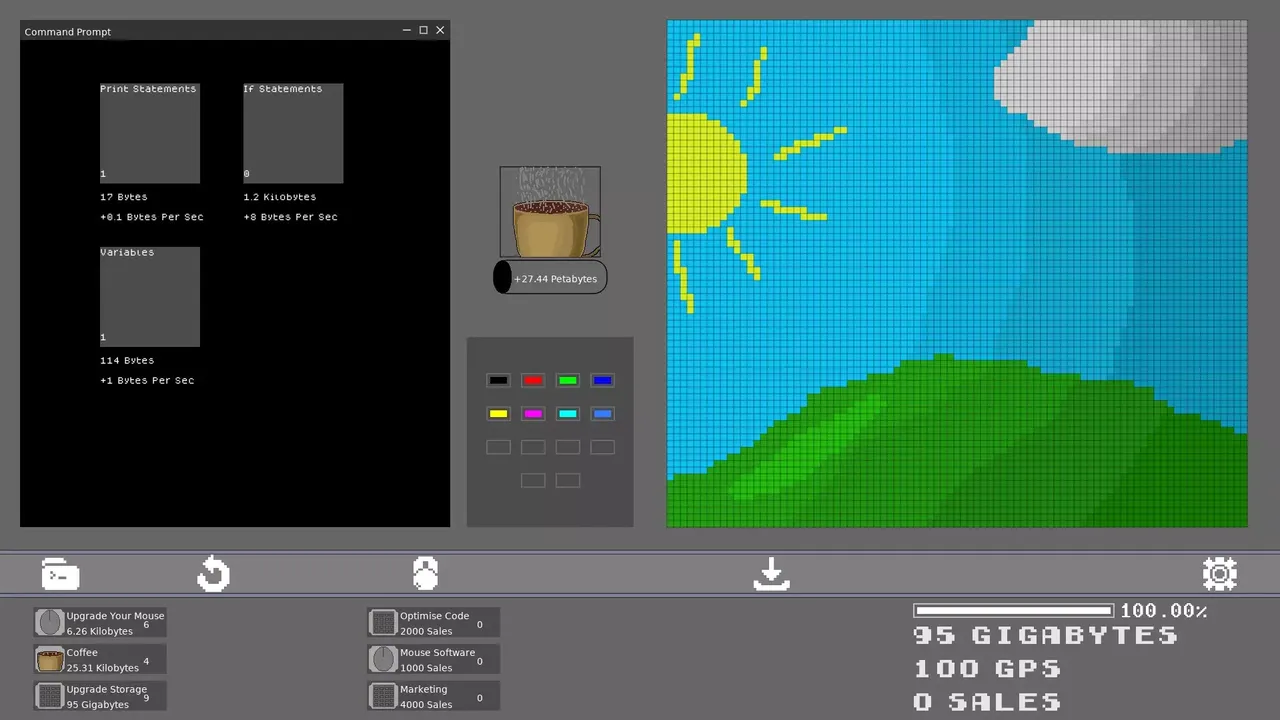The image size is (1280, 720).
Task: Click the 95 GIGABYTES counter text
Action: click(x=1045, y=635)
